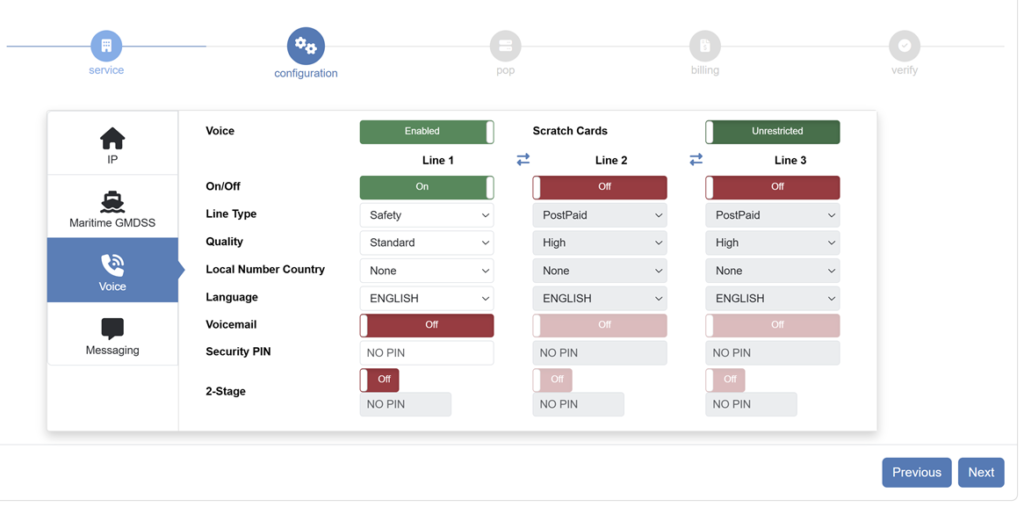Open the Messaging sidebar tab
The image size is (1024, 507).
click(112, 336)
